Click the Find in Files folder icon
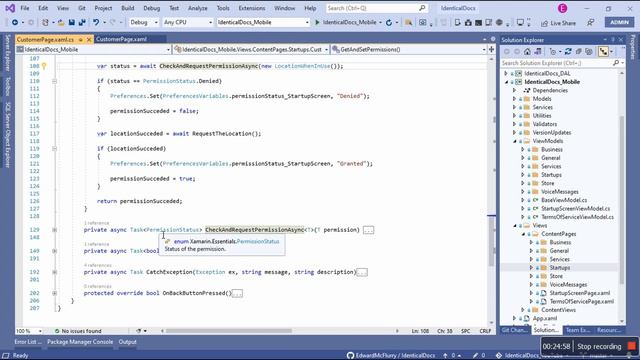Image resolution: width=640 pixels, height=360 pixels. click(x=408, y=22)
